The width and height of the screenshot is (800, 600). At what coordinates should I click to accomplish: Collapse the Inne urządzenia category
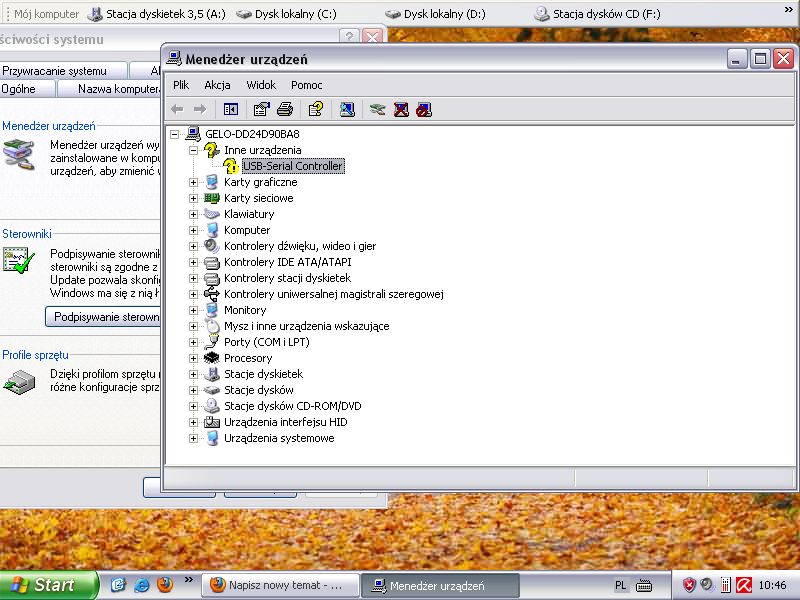[x=193, y=150]
